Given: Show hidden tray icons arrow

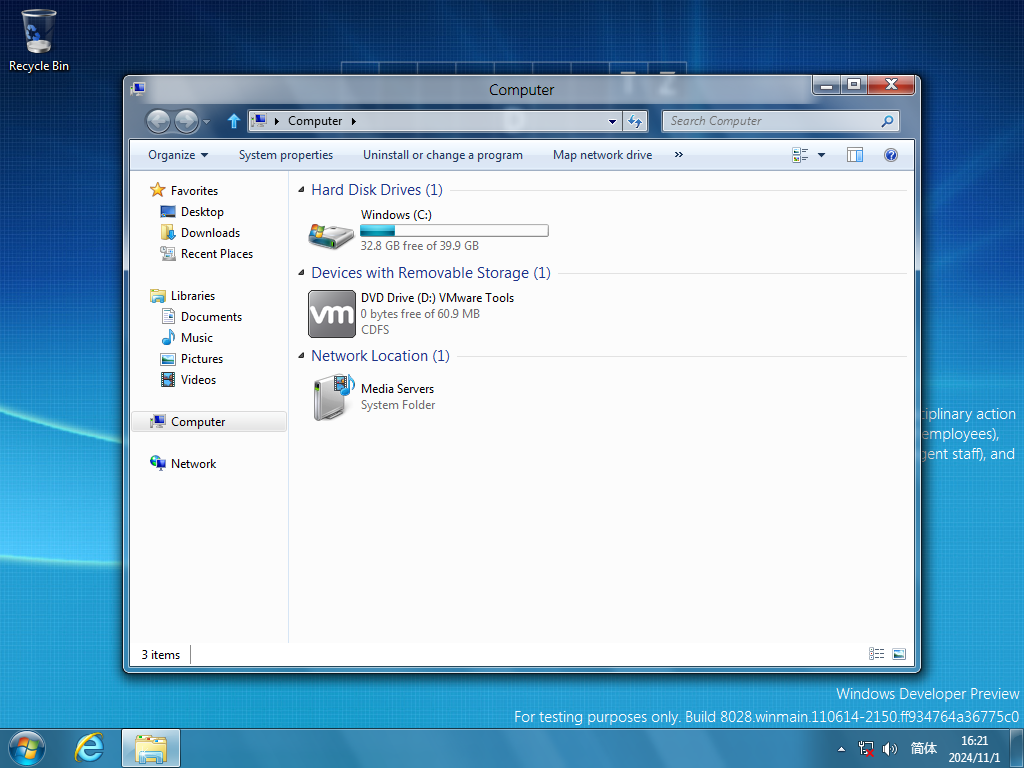Looking at the screenshot, I should [841, 749].
